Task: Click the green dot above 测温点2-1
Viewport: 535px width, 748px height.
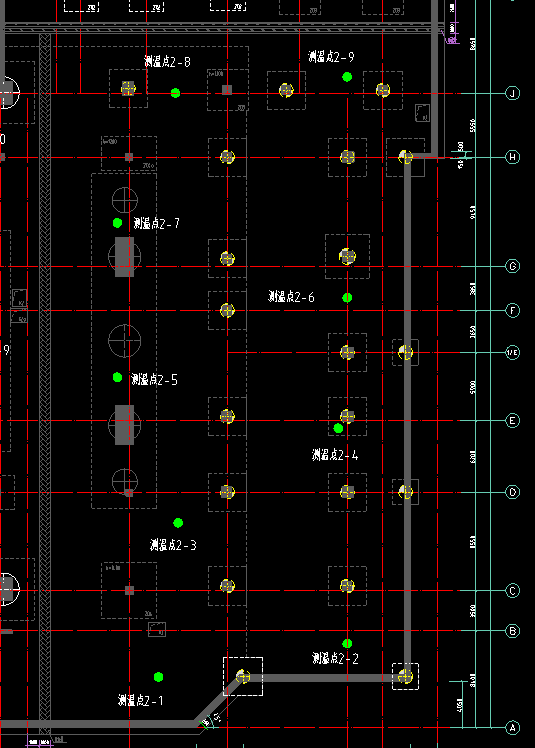Action: pyautogui.click(x=158, y=677)
